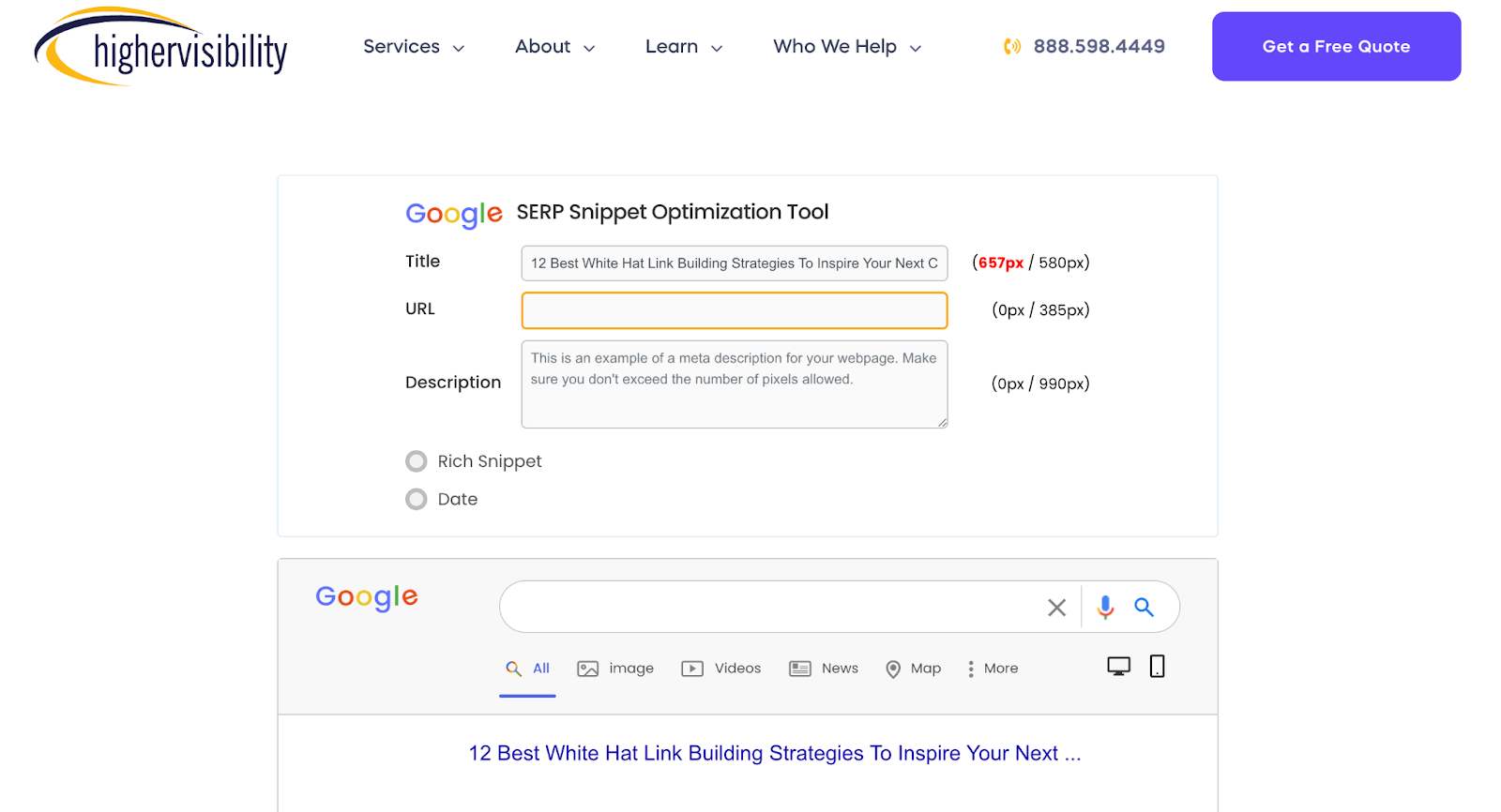Click the SERP Snippet Optimization Tool heading
1501x812 pixels.
click(x=673, y=213)
